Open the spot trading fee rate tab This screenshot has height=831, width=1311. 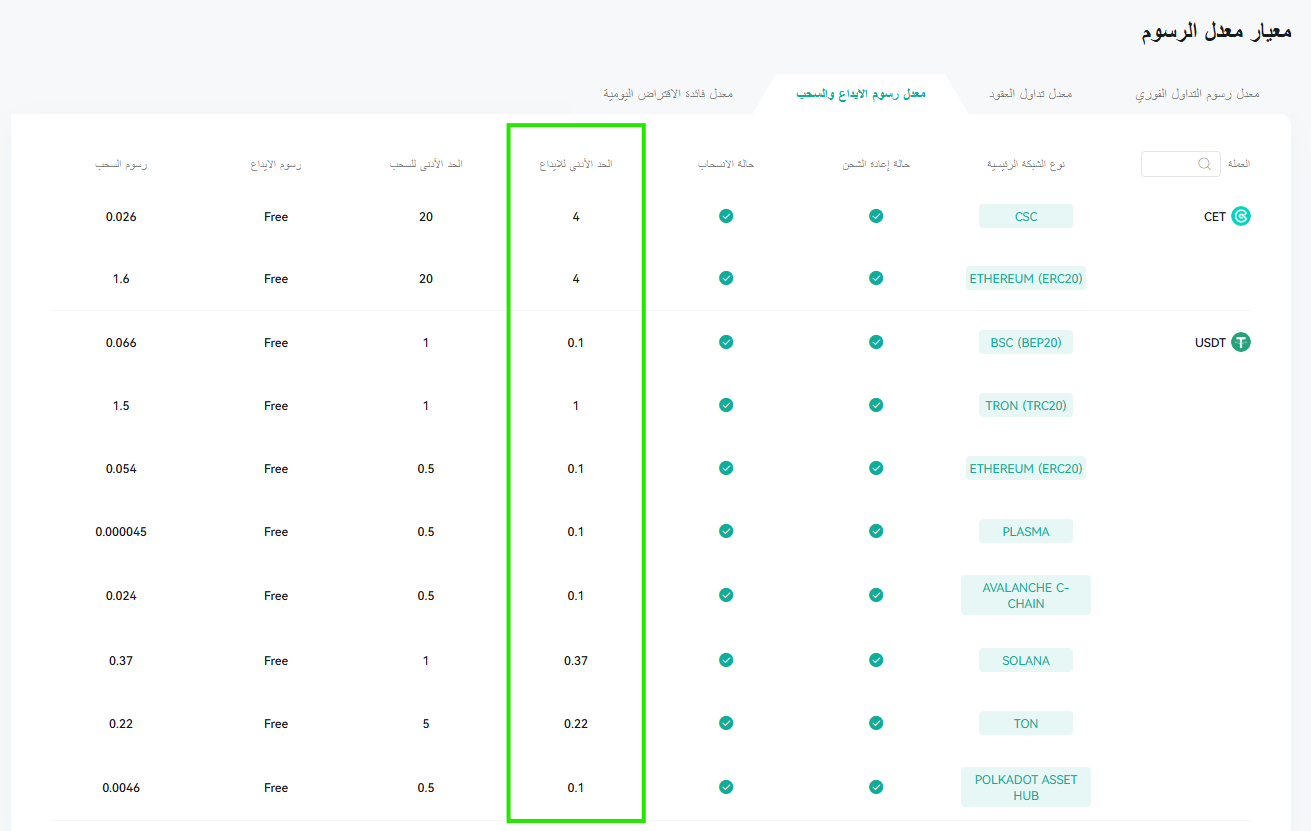coord(1197,94)
